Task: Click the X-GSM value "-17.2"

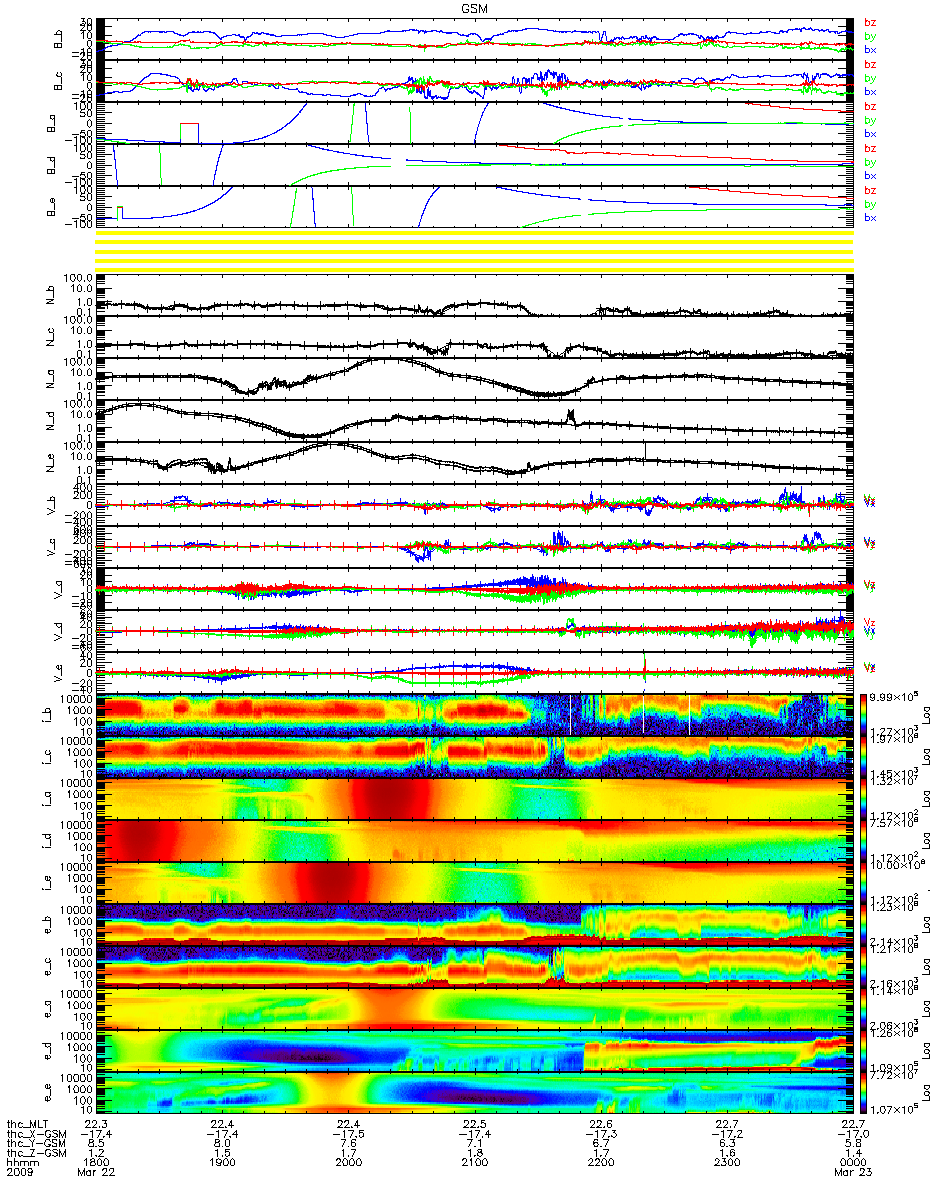Action: click(726, 1136)
